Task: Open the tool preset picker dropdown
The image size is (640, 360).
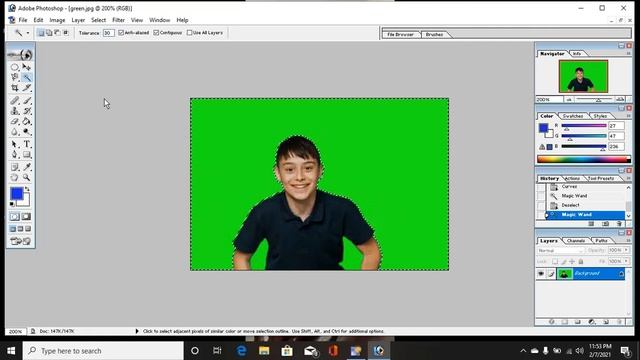Action: (28, 33)
